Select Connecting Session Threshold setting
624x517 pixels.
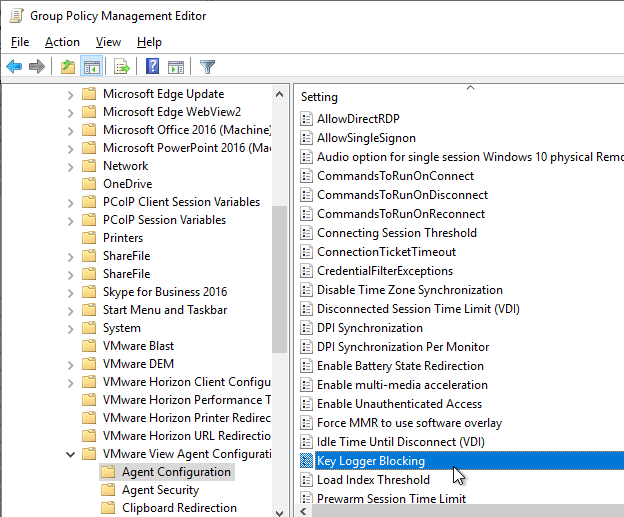tap(397, 232)
